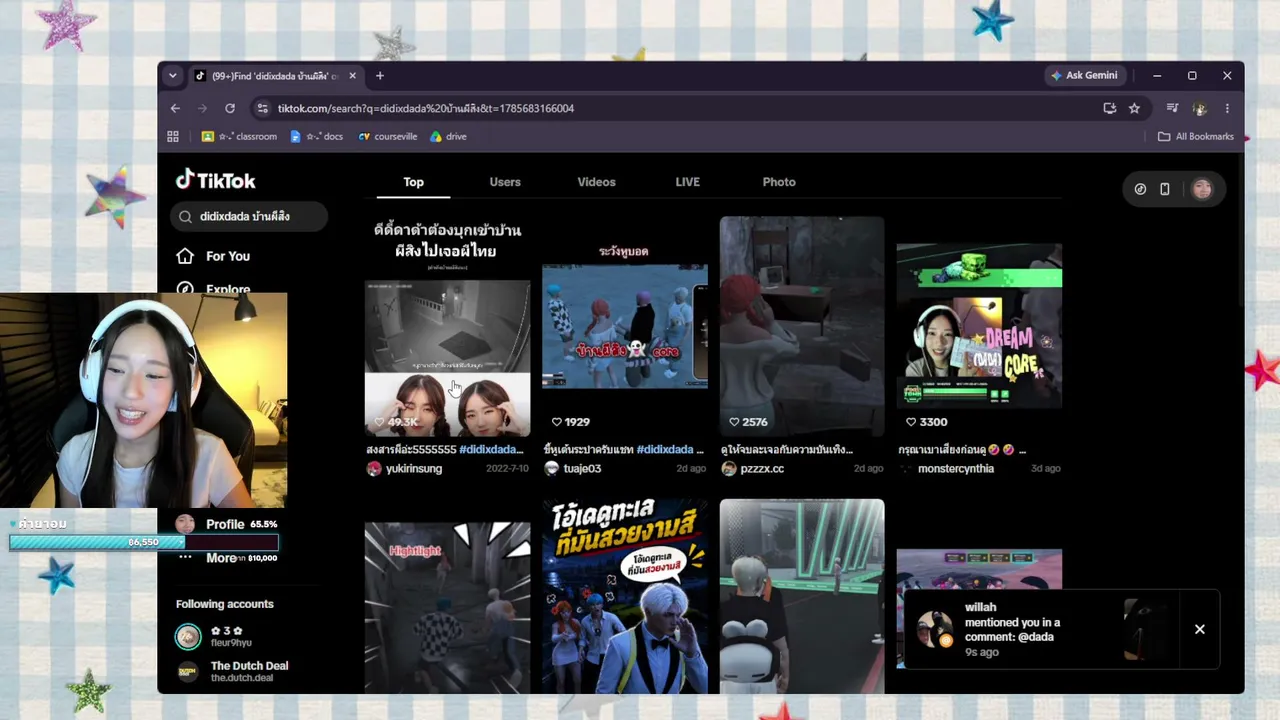
Task: Open the Chrome apps grid shortcut
Action: pos(173,136)
